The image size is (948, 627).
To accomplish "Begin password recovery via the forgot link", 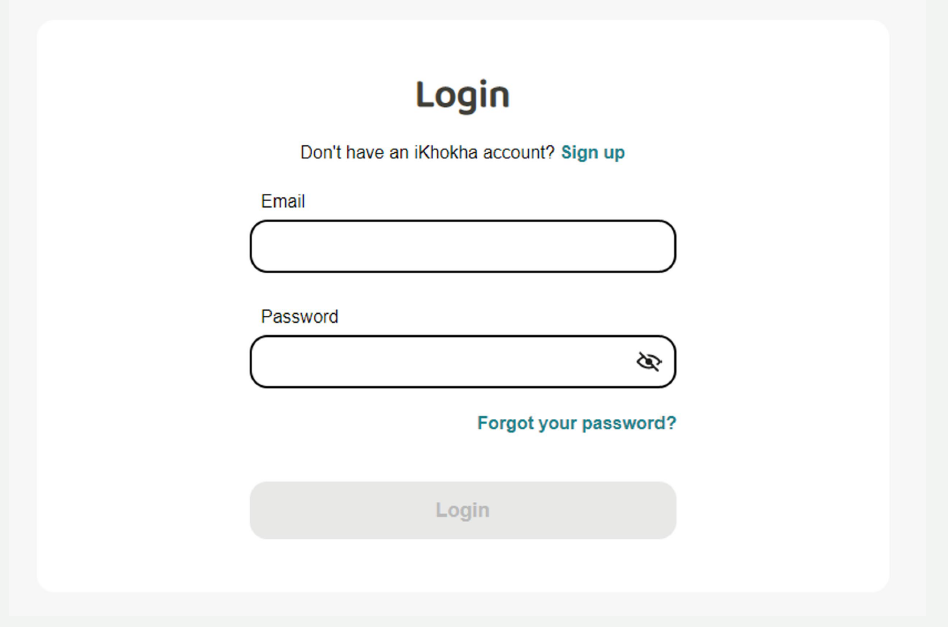I will click(x=576, y=423).
